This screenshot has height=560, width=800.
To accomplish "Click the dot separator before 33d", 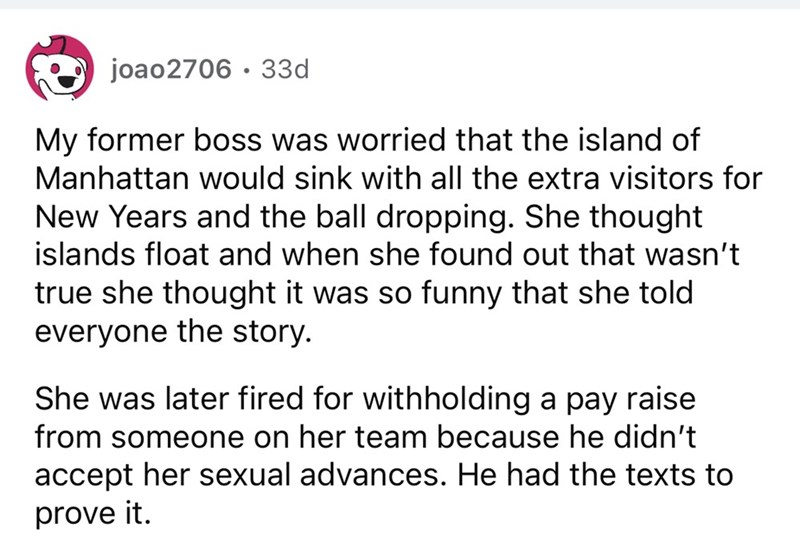I will coord(246,70).
